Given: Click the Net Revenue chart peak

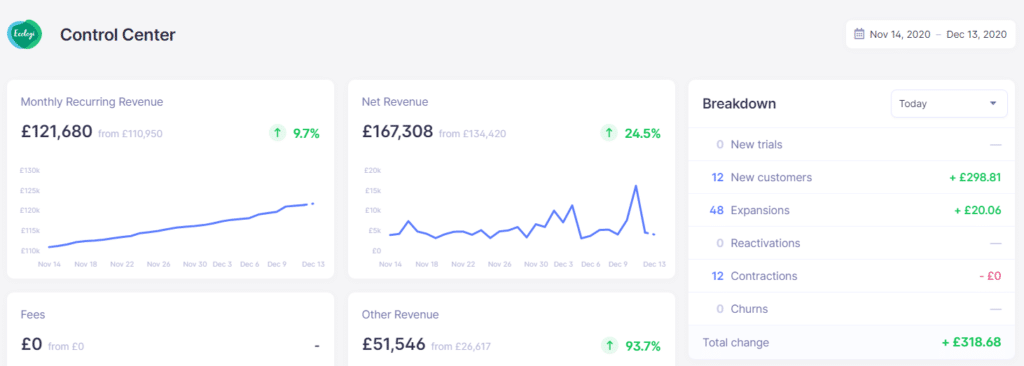Looking at the screenshot, I should 635,186.
